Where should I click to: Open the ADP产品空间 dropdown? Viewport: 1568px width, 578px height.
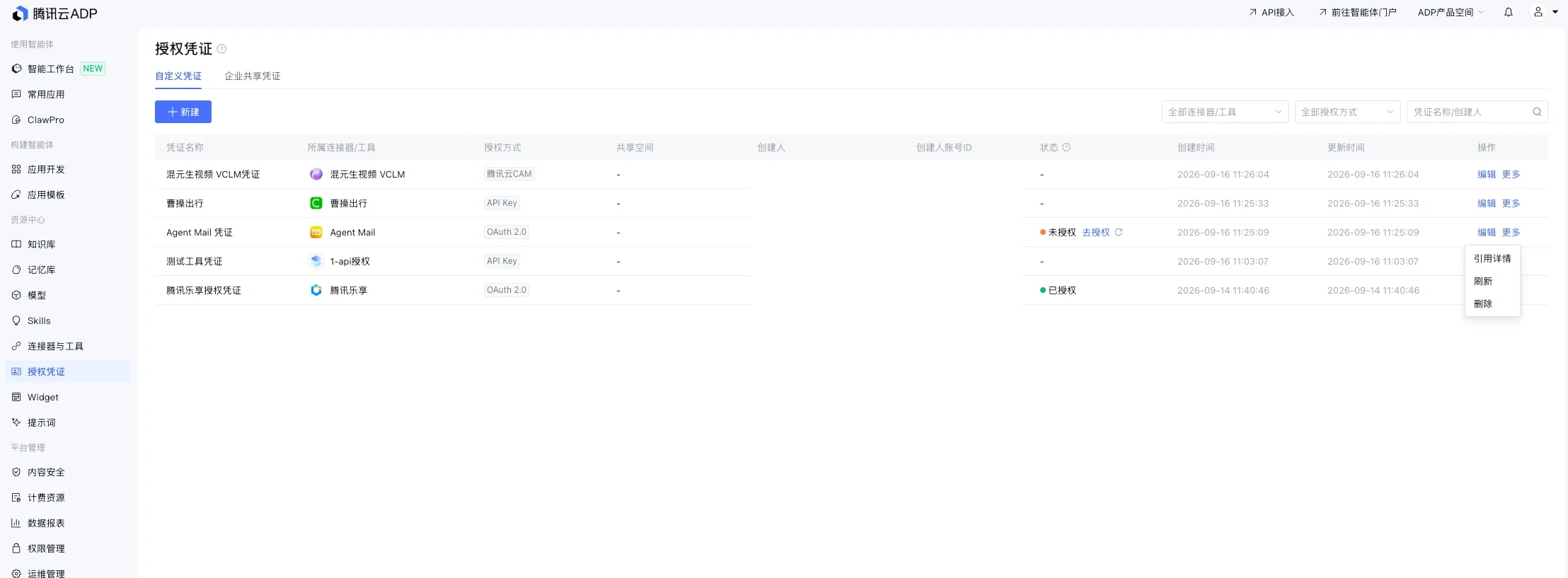pos(1451,12)
